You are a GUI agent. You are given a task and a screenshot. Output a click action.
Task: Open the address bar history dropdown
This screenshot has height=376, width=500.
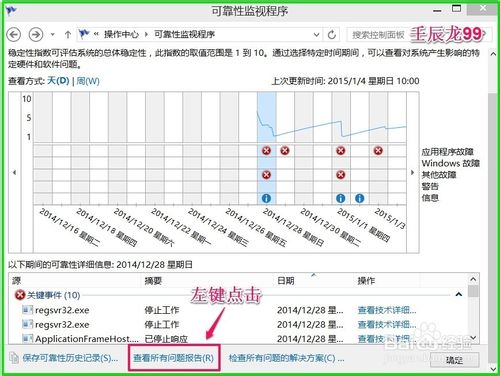(x=316, y=34)
